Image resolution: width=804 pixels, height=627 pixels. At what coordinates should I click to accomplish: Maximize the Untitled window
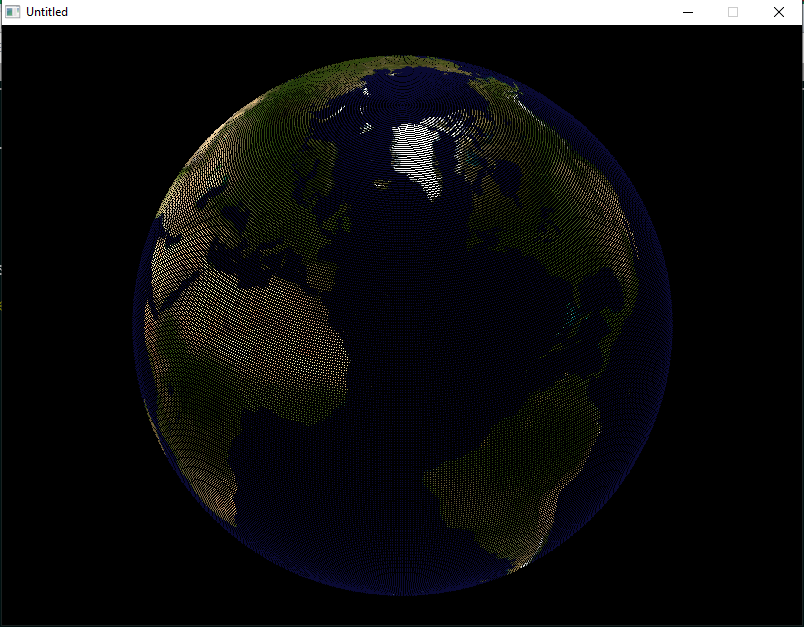(733, 12)
